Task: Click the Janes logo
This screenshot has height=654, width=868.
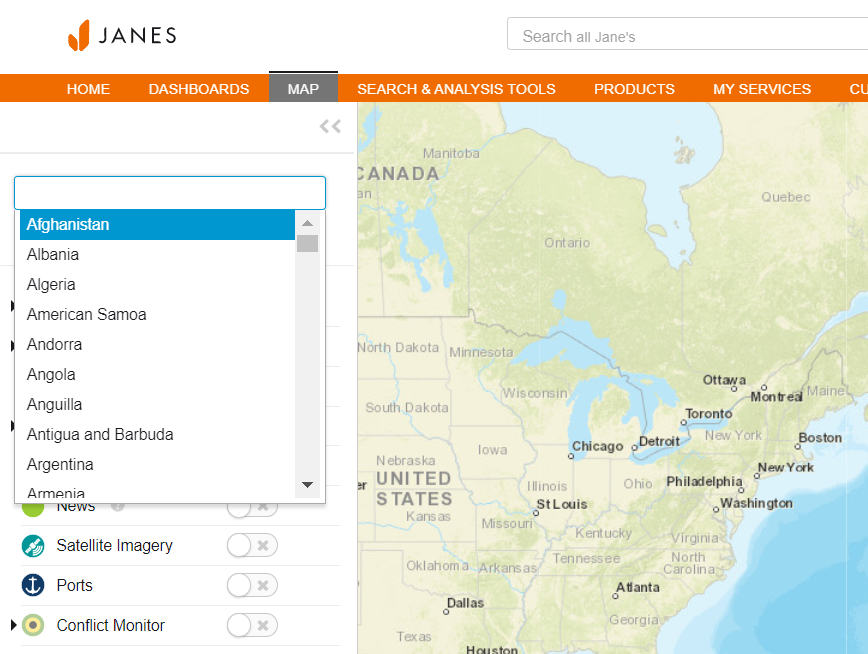Action: tap(122, 36)
